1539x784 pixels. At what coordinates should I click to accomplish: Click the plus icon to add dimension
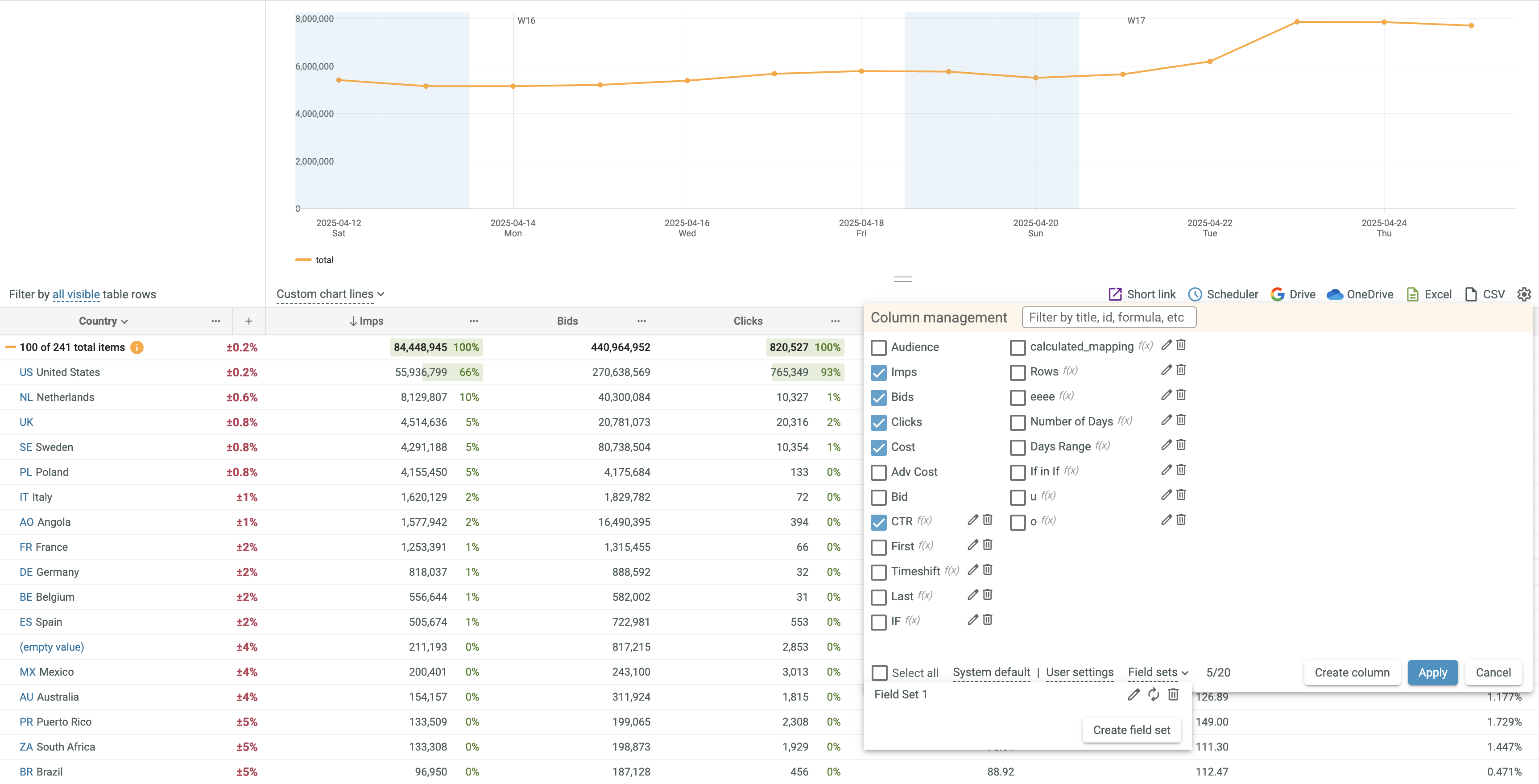coord(248,321)
